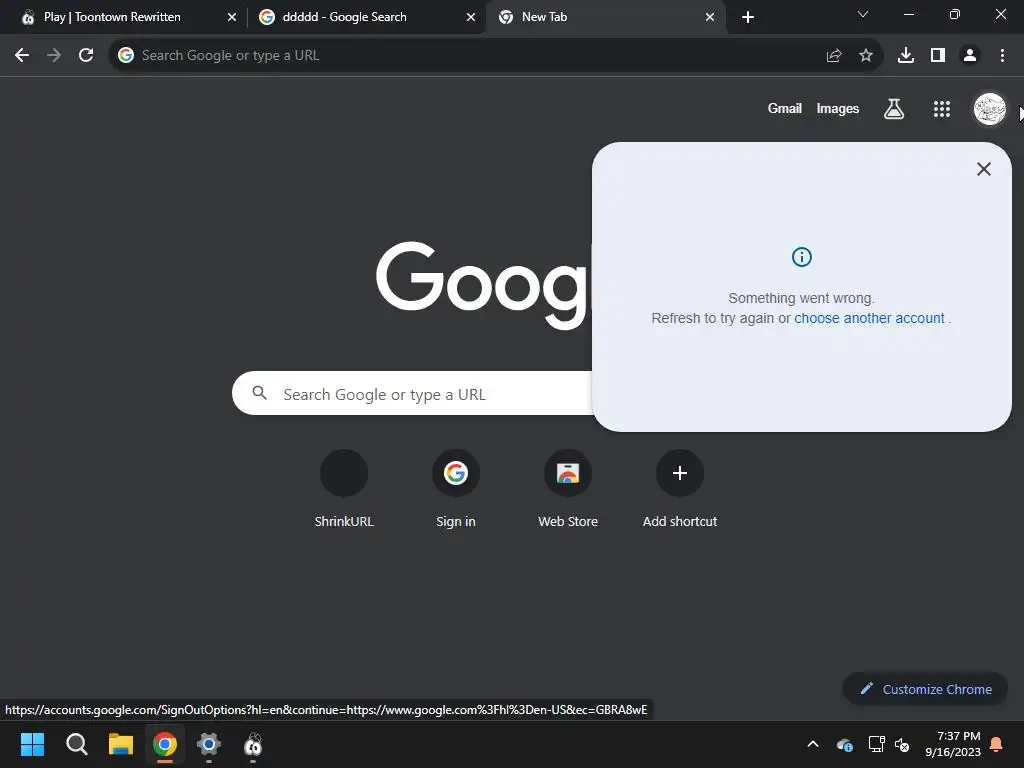Click the OneDrive cloud tray icon

tap(844, 744)
